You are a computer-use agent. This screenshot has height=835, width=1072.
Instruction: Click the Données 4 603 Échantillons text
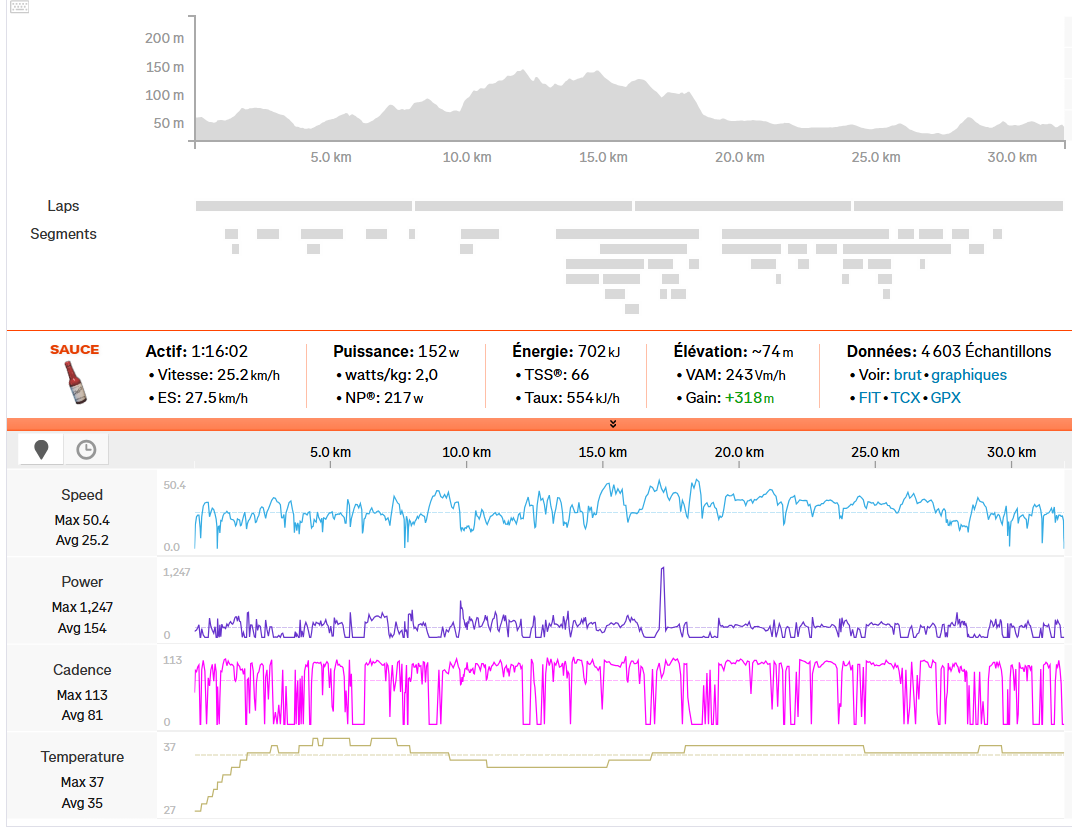coord(949,352)
